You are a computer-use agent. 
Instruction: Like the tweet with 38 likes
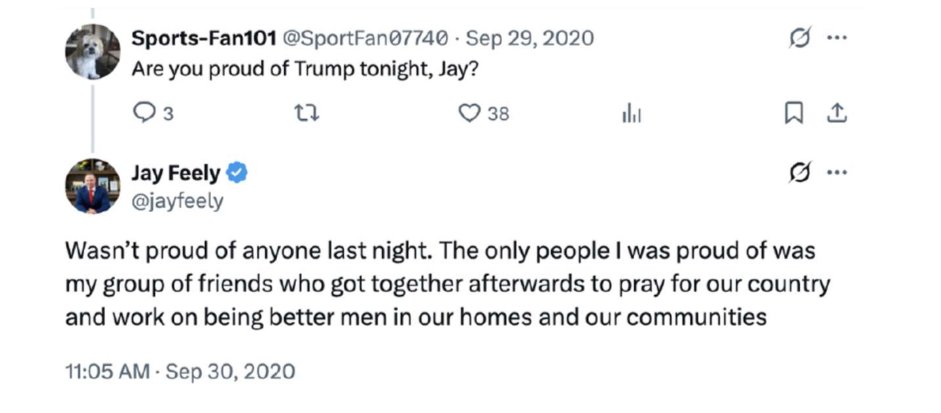(470, 114)
